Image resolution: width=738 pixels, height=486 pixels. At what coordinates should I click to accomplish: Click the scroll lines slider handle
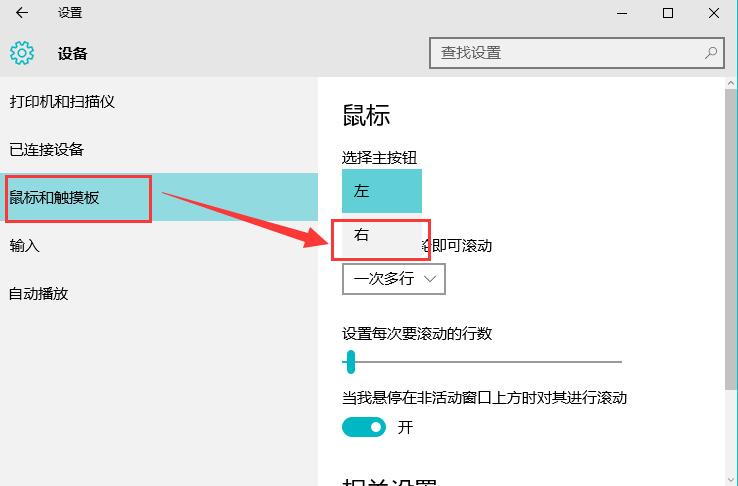[350, 362]
